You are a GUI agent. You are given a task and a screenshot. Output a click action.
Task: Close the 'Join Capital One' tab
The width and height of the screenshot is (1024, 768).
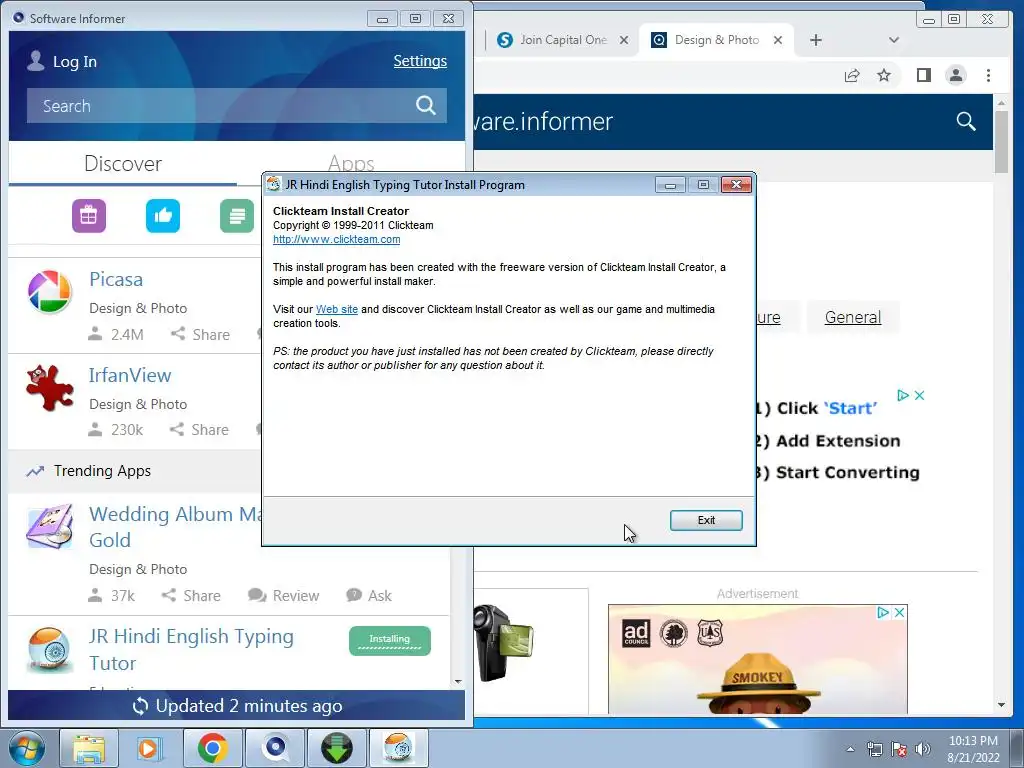tap(624, 40)
